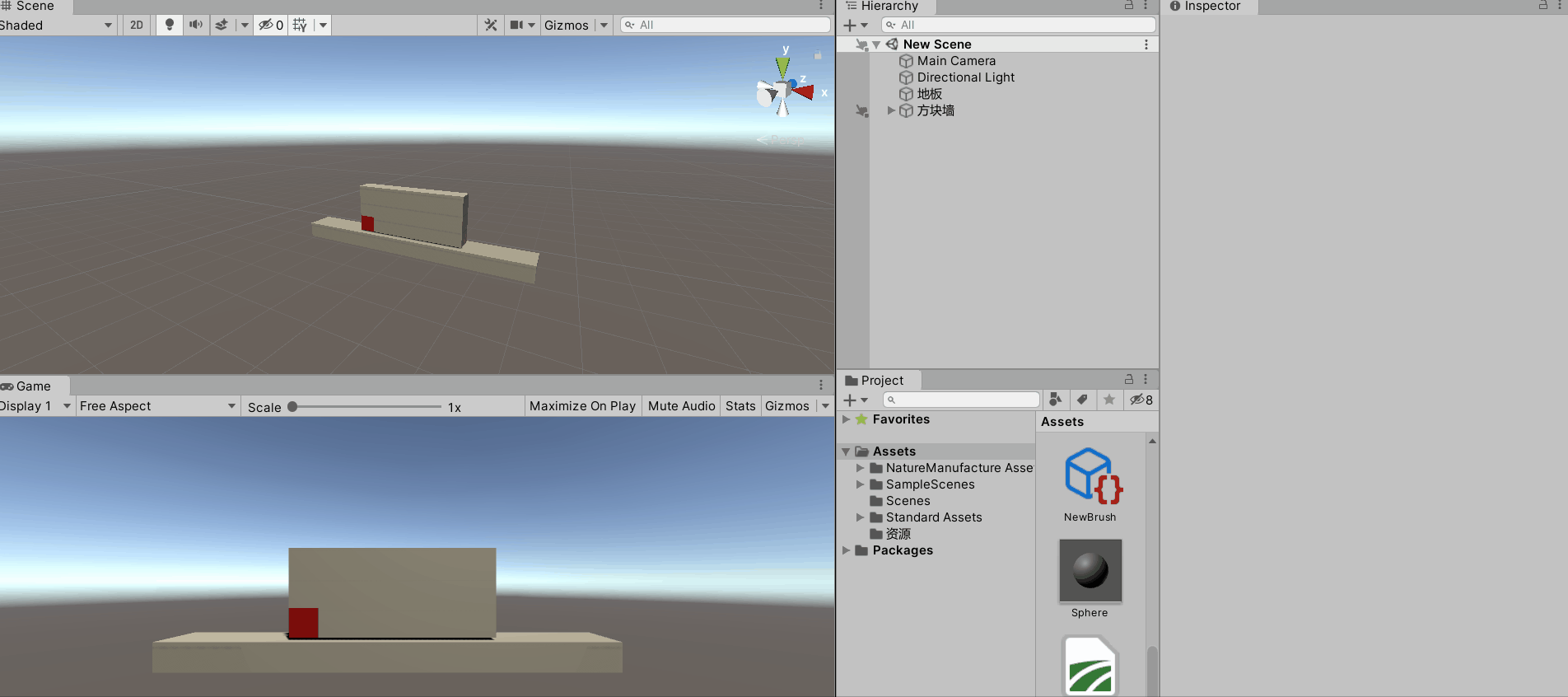This screenshot has height=697, width=1568.
Task: Toggle Gizmos in Game view
Action: click(787, 405)
